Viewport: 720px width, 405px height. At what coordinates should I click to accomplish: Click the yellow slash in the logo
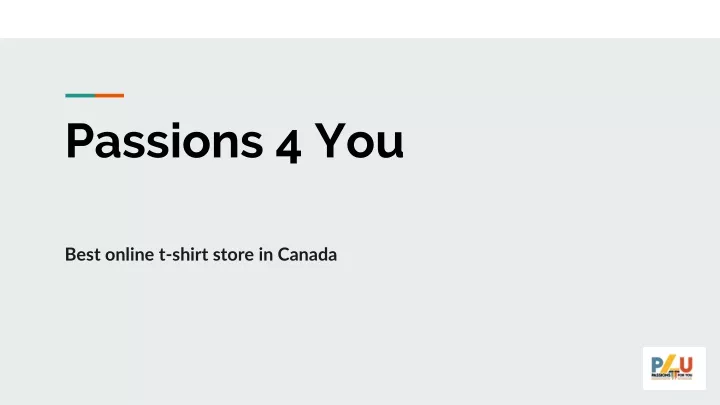(x=669, y=365)
